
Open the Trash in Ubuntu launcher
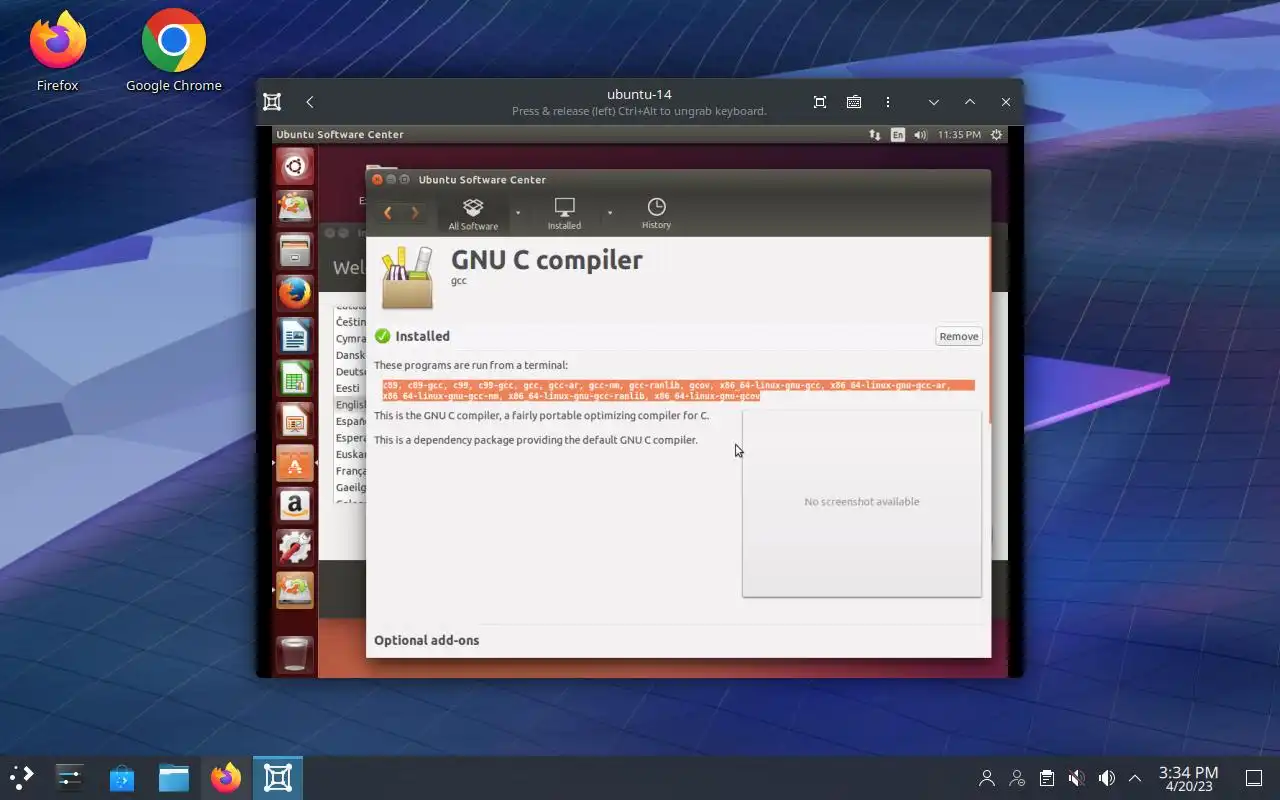pyautogui.click(x=295, y=654)
